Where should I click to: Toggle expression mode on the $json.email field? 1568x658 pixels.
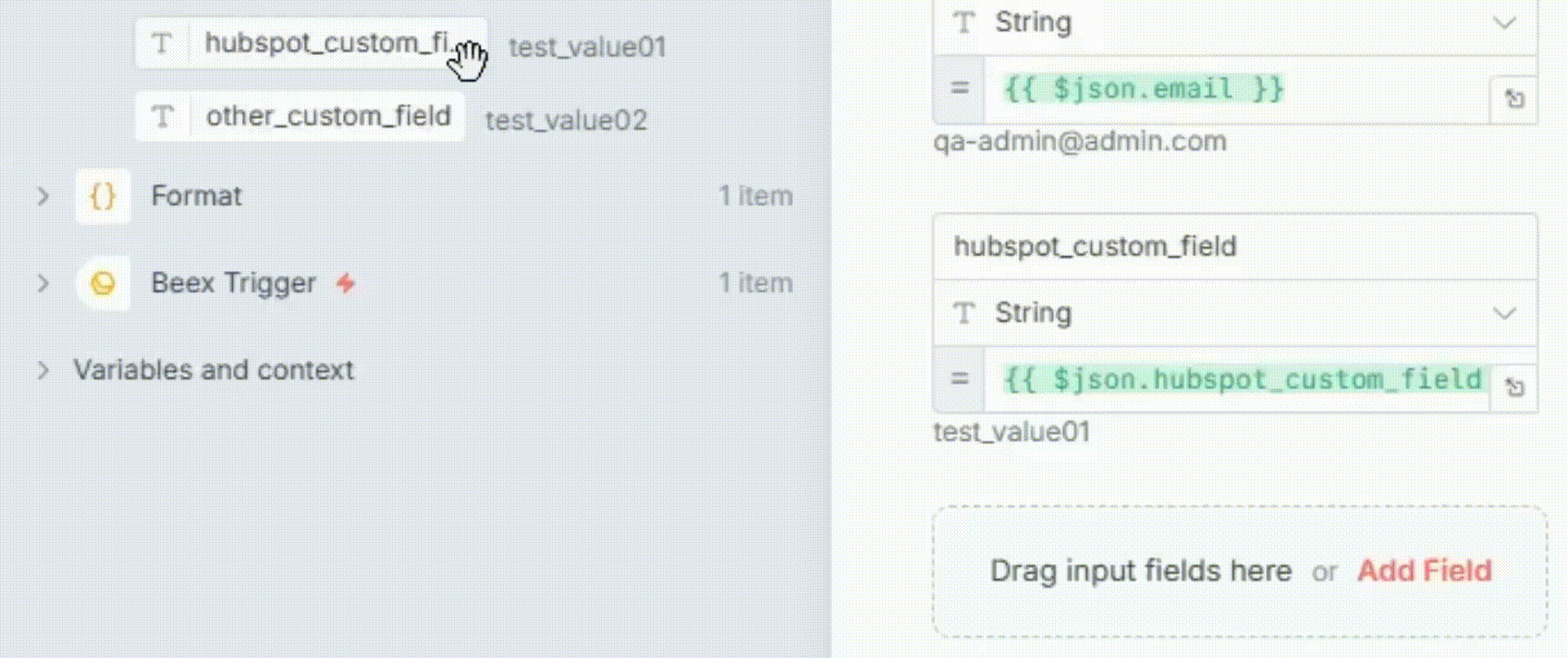click(960, 88)
